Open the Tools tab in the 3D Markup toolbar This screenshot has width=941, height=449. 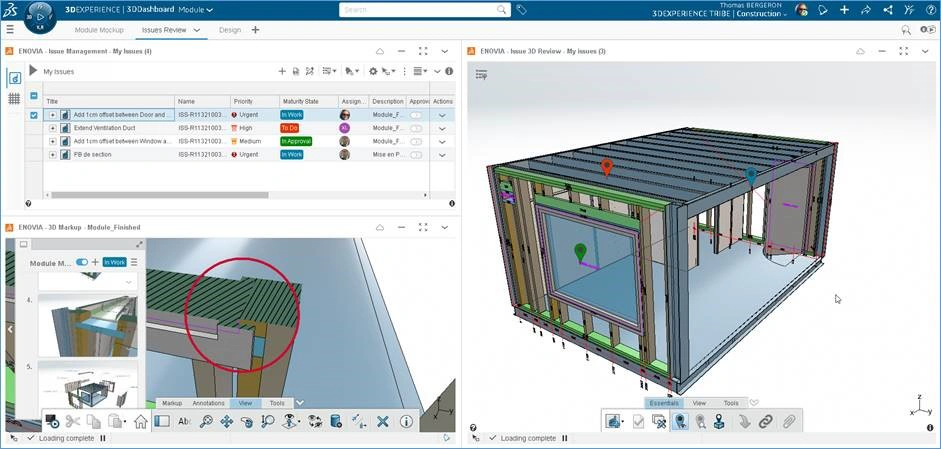click(x=277, y=403)
